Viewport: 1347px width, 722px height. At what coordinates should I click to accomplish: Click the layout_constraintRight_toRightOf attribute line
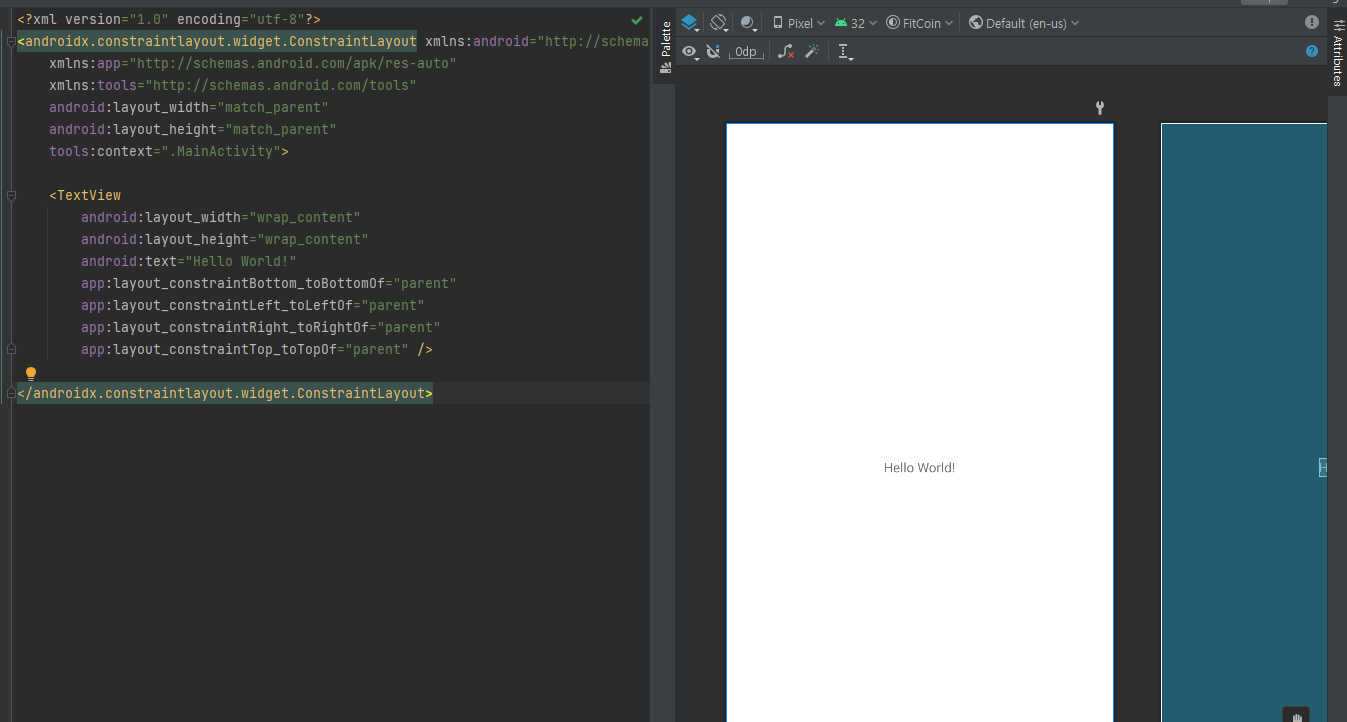(x=261, y=327)
